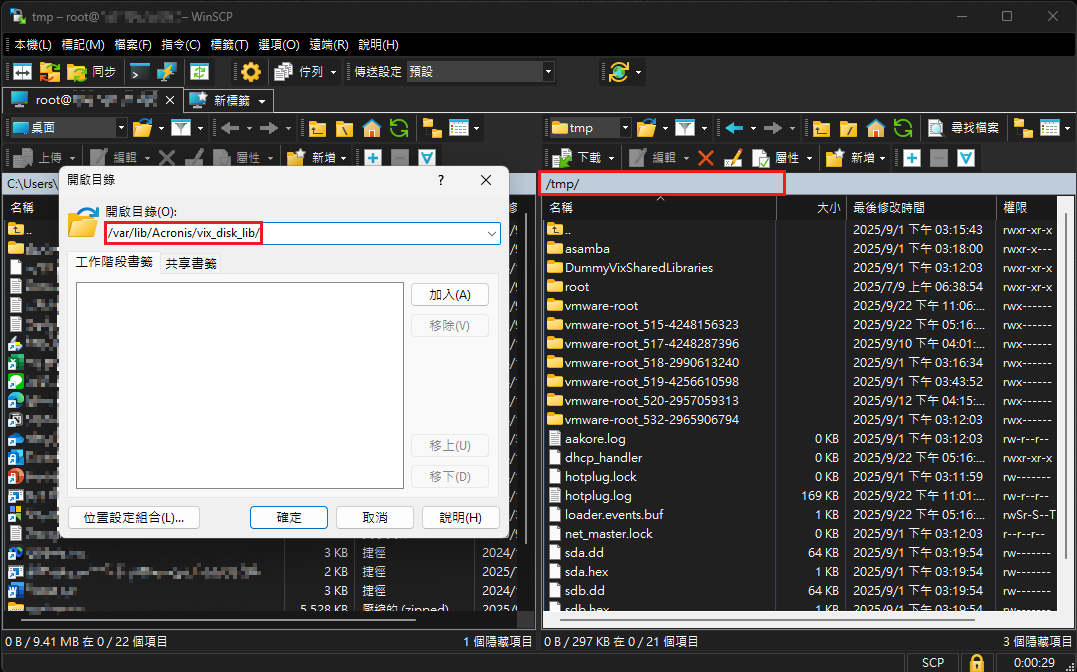Click 確定 OK button
This screenshot has width=1077, height=672.
click(288, 517)
